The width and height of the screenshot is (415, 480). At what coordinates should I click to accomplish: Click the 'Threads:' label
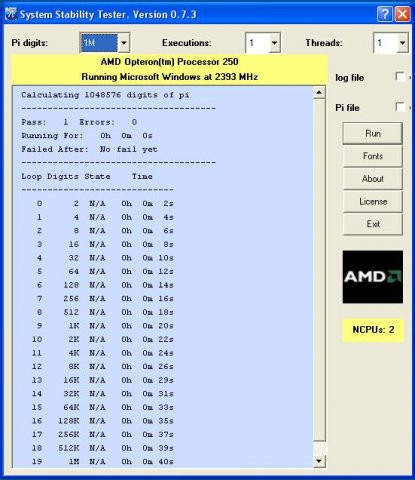coord(324,43)
